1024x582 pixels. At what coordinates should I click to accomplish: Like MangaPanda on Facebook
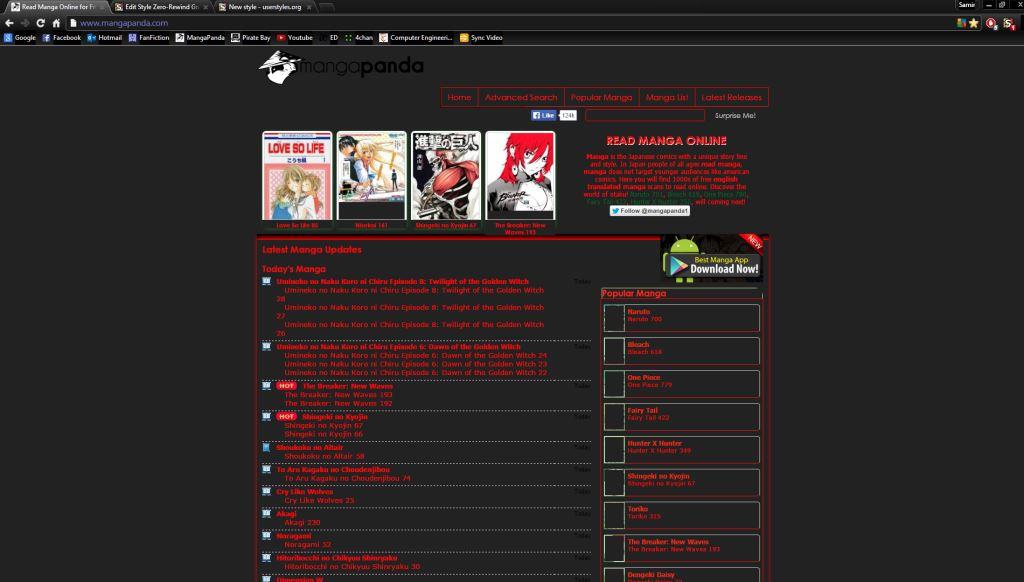pos(545,114)
